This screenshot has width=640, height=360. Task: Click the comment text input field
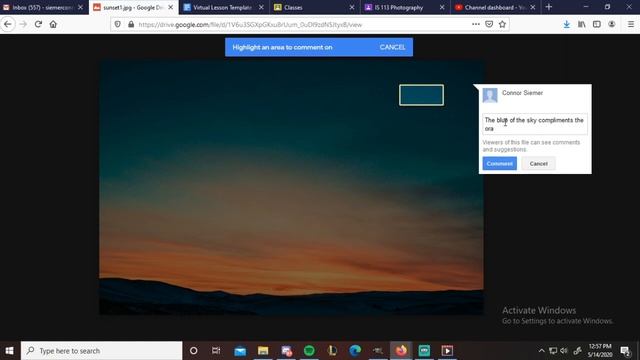(x=535, y=124)
